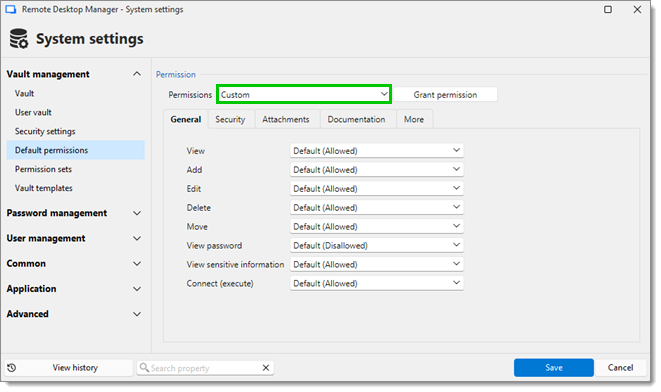Select Permission sets in the sidebar
The width and height of the screenshot is (661, 392).
(x=75, y=169)
